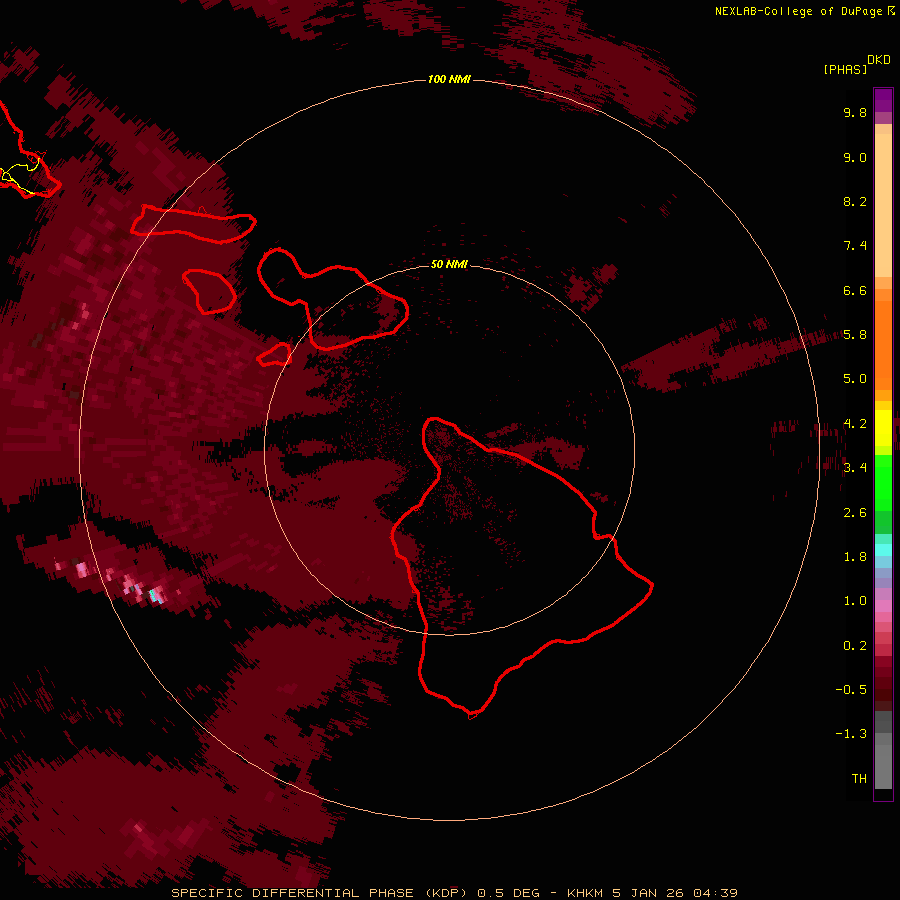Pick the pink band on the color bar

(x=883, y=606)
